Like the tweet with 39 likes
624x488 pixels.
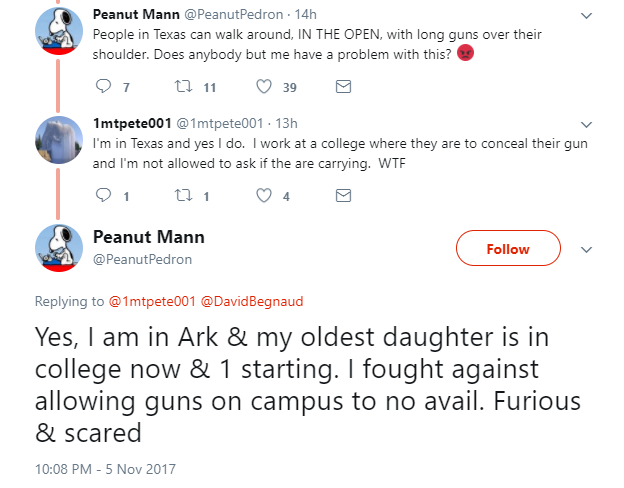265,88
